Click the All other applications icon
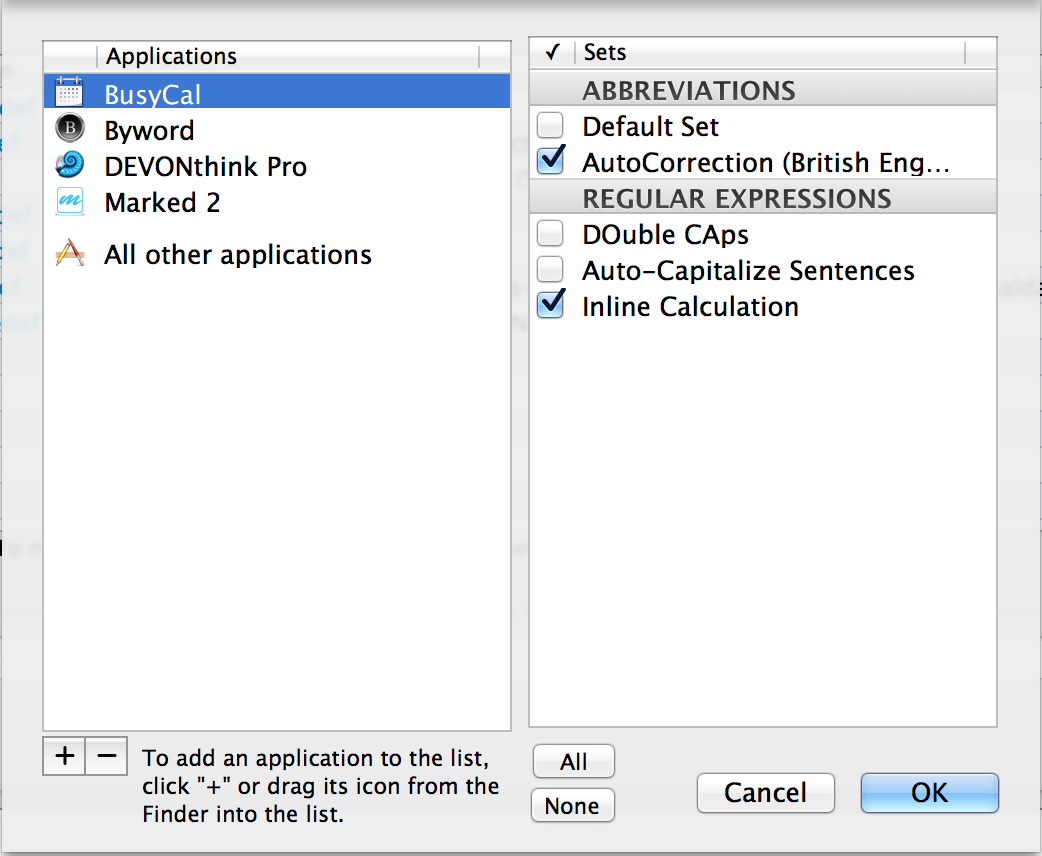Image resolution: width=1042 pixels, height=856 pixels. [70, 253]
